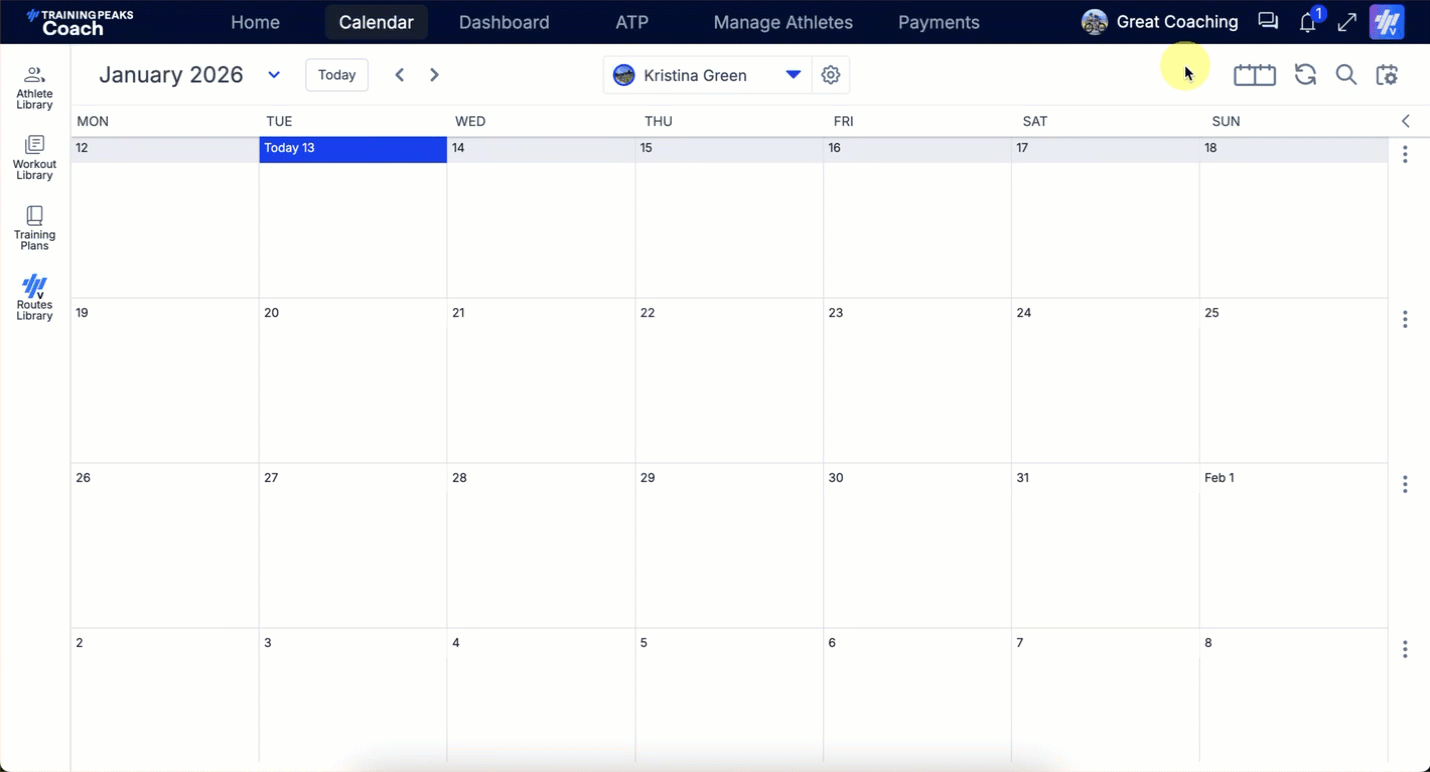1430x772 pixels.
Task: Open the Workout Library sidebar
Action: (x=34, y=157)
